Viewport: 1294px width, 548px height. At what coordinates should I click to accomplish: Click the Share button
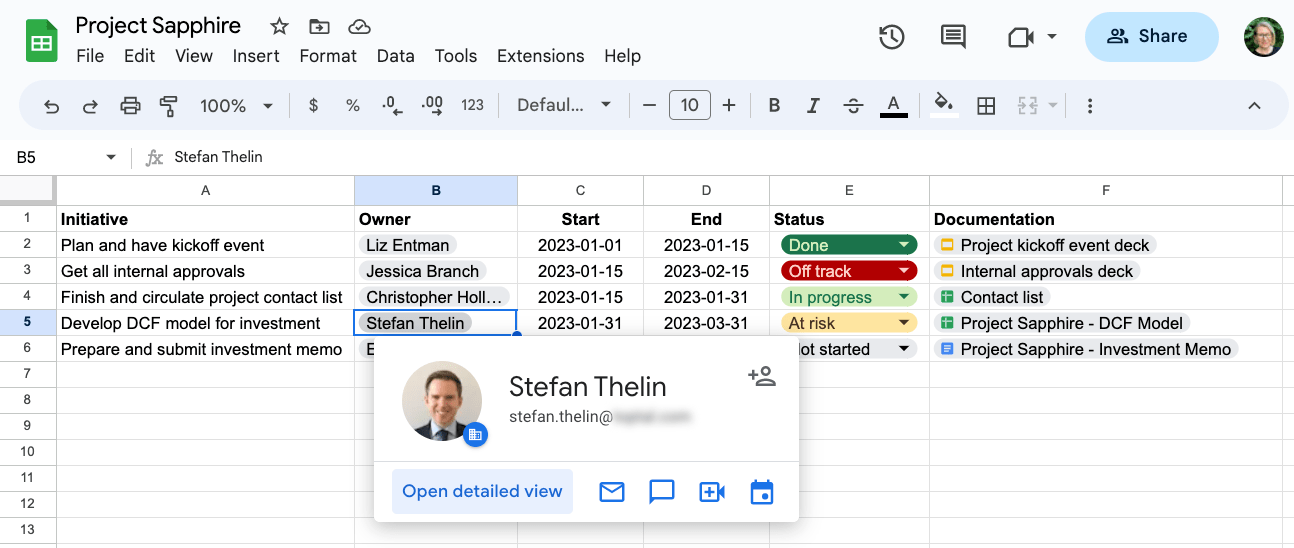click(x=1151, y=37)
